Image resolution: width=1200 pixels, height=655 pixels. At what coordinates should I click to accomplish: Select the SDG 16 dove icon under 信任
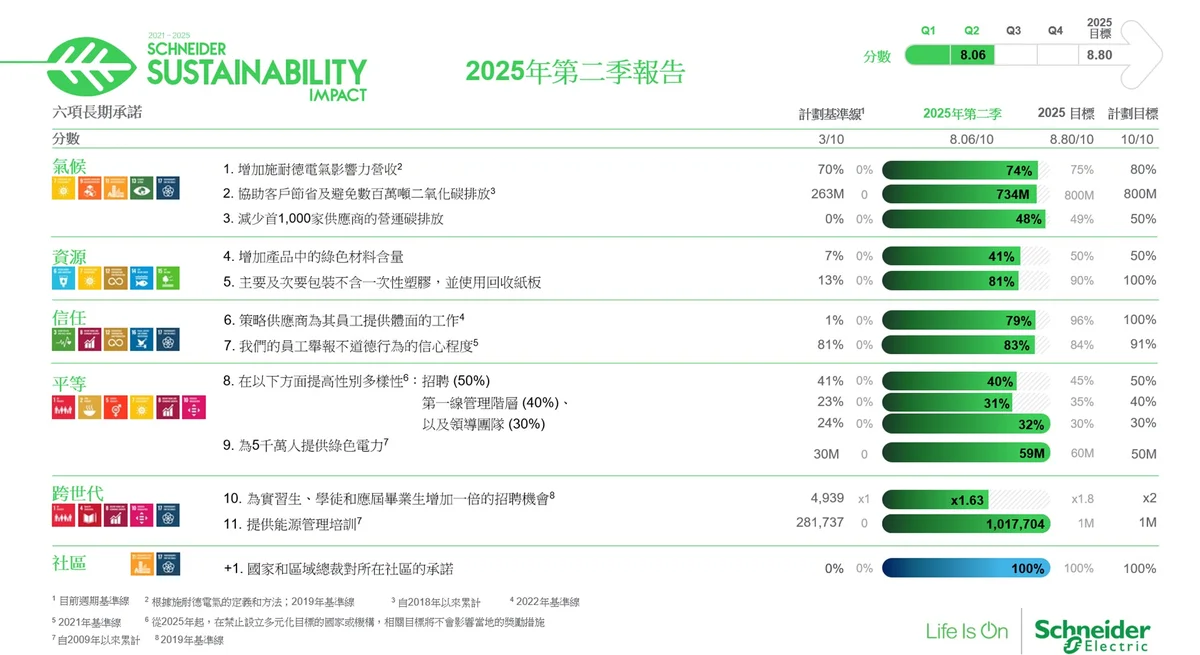click(142, 340)
